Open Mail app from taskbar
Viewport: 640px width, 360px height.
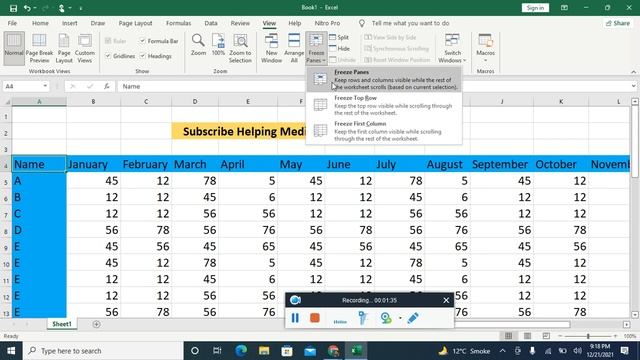point(310,351)
